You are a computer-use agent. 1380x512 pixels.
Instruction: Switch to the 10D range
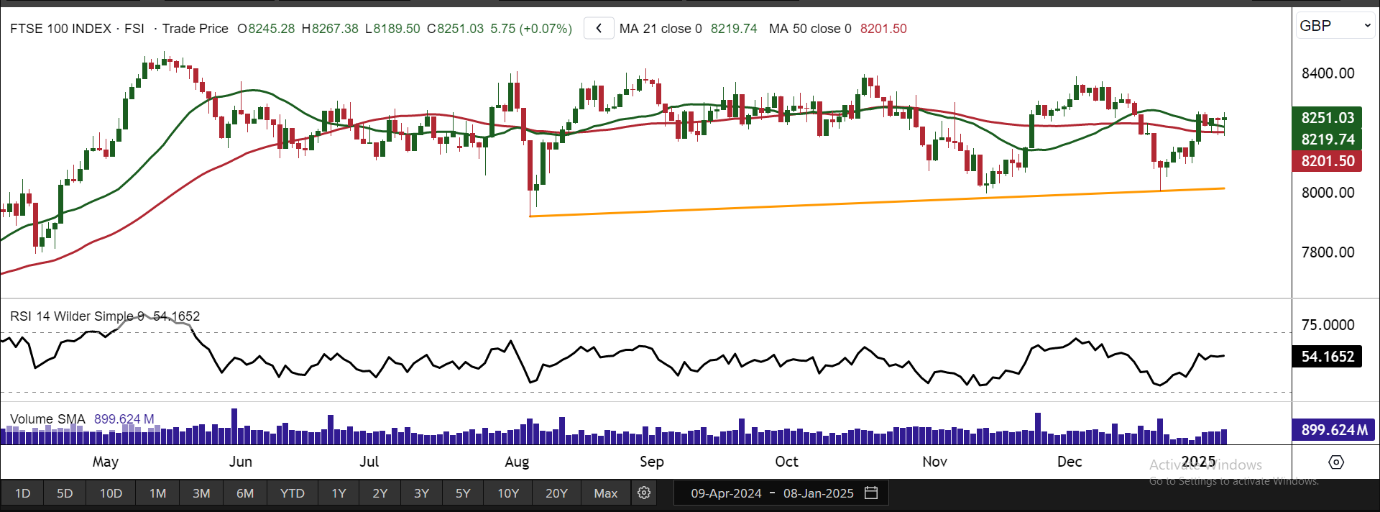tap(110, 493)
